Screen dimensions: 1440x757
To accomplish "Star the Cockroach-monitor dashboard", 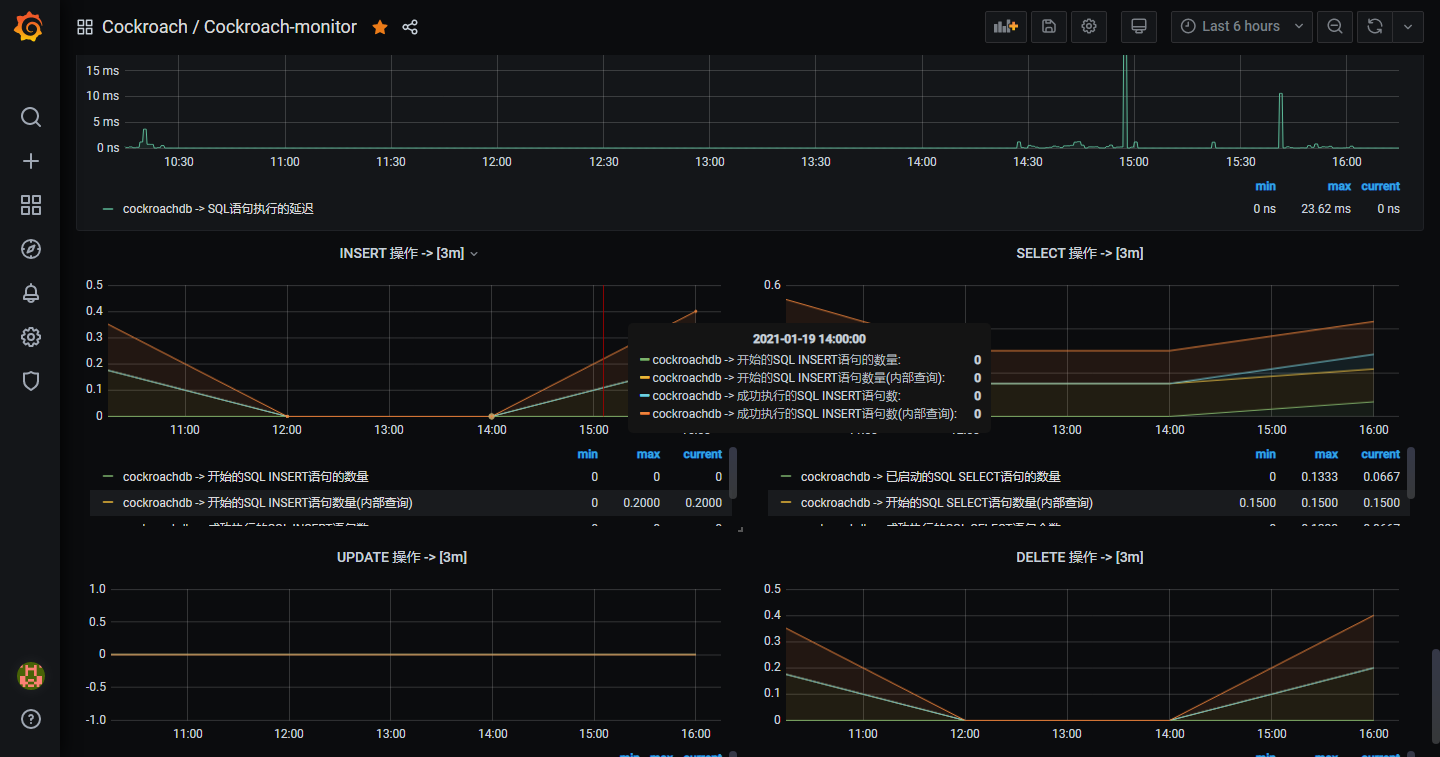I will (380, 27).
